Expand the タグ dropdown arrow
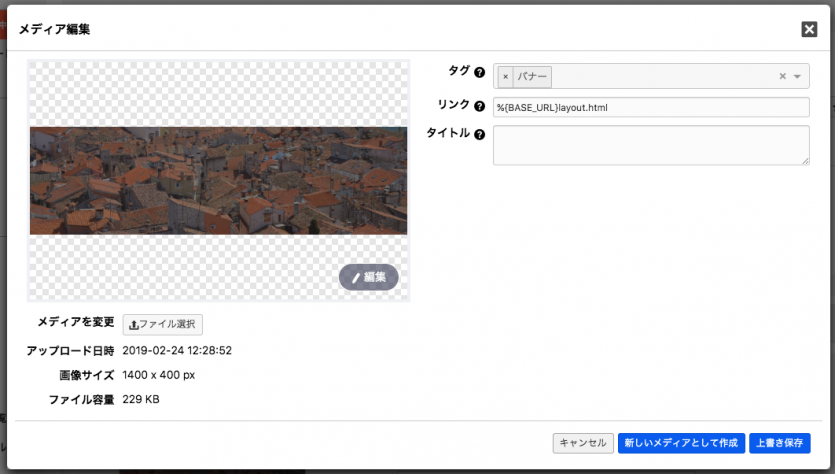This screenshot has height=474, width=835. coord(797,77)
